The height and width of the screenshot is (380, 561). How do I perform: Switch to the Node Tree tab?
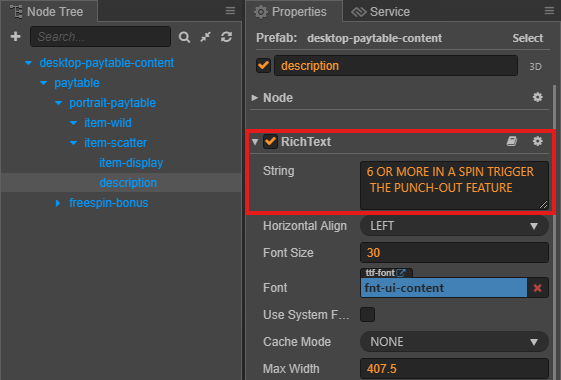[x=49, y=11]
